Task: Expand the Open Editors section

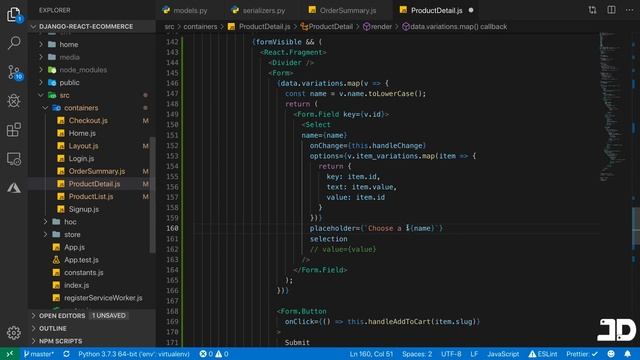Action: click(92, 316)
